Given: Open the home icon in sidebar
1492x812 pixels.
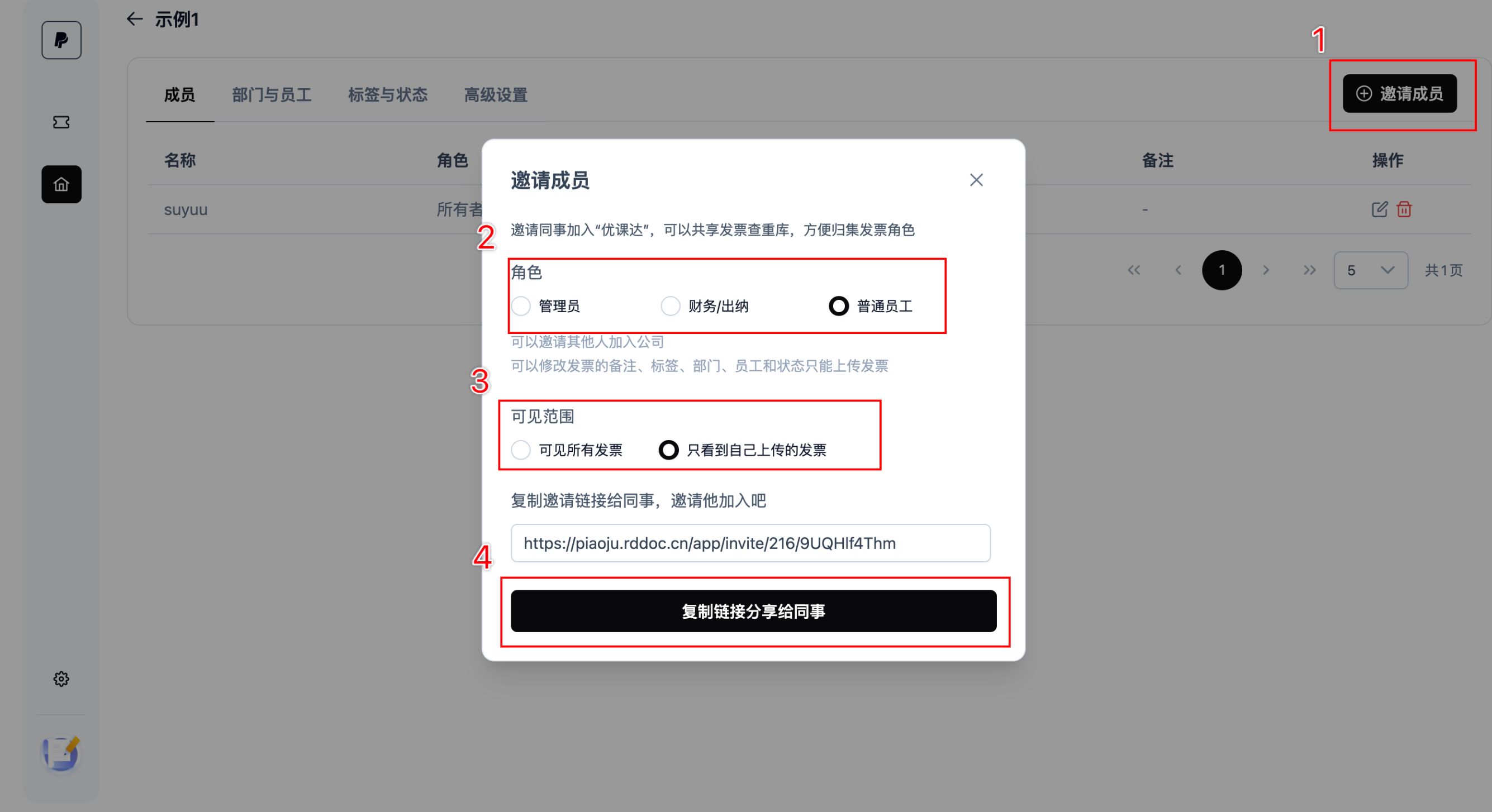Looking at the screenshot, I should 61,184.
